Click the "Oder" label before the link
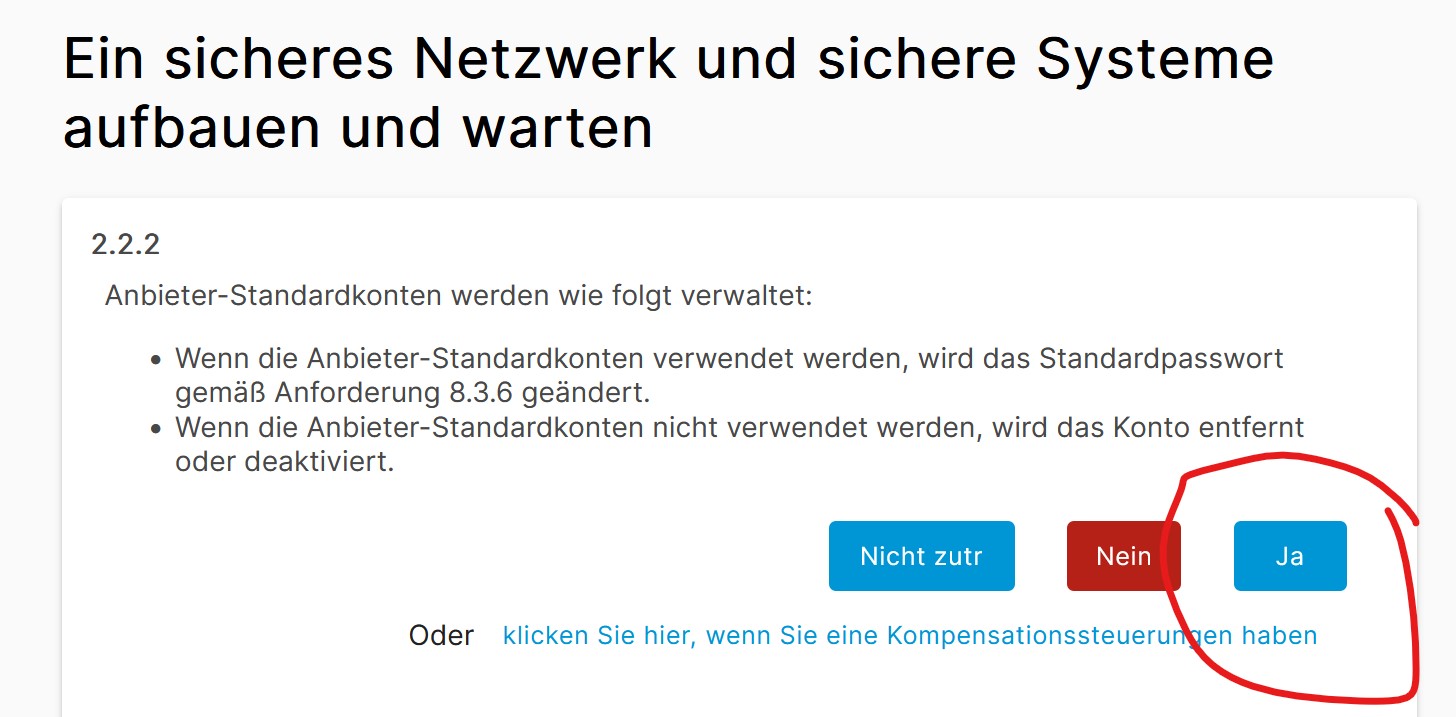Viewport: 1456px width, 717px height. coord(441,636)
